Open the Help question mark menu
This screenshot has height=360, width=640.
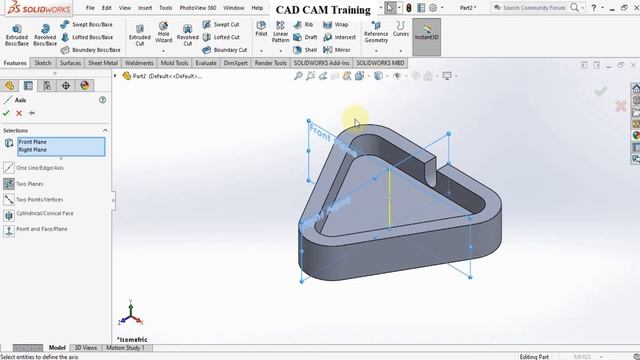tap(593, 8)
